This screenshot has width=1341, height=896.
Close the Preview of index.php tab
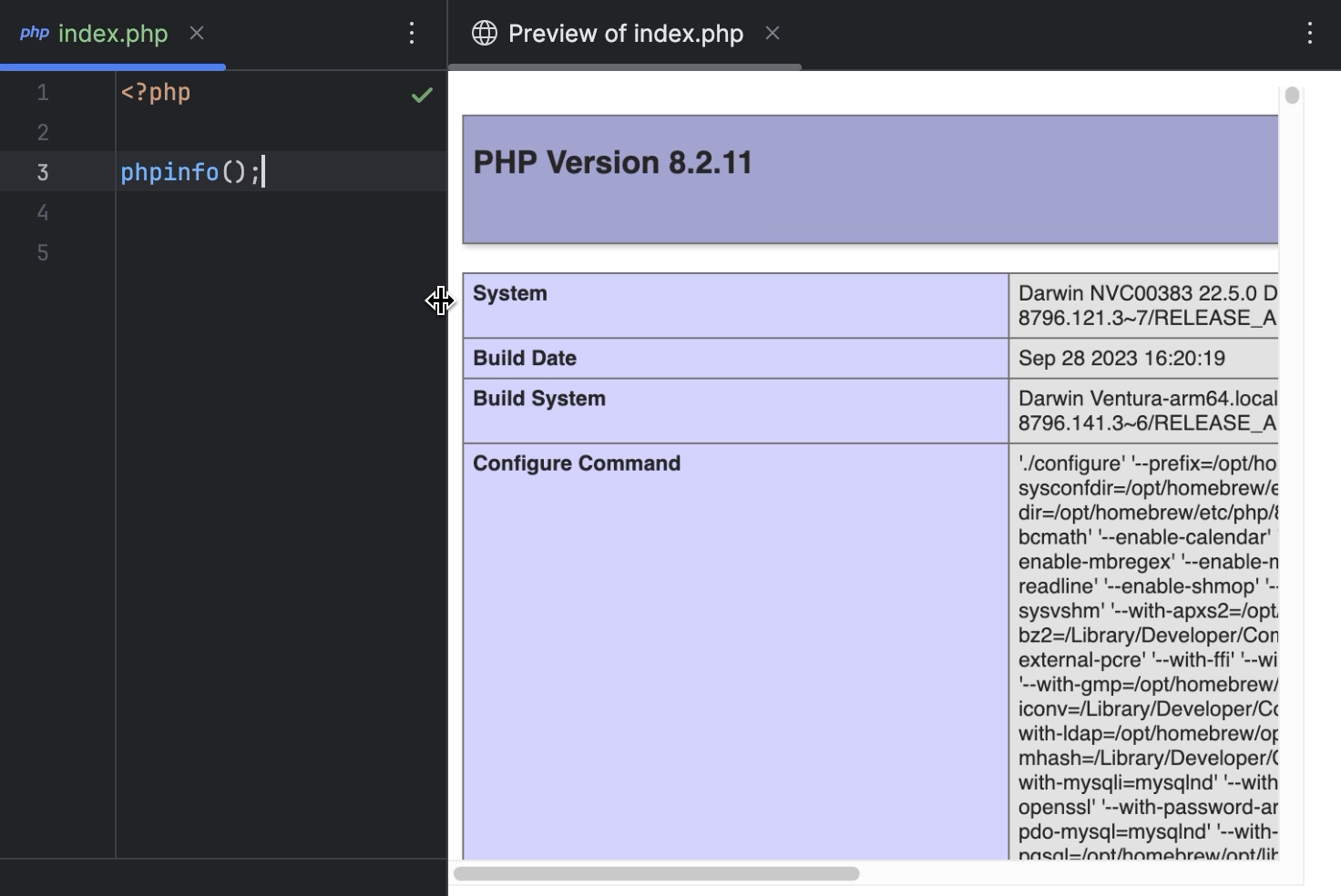coord(773,33)
